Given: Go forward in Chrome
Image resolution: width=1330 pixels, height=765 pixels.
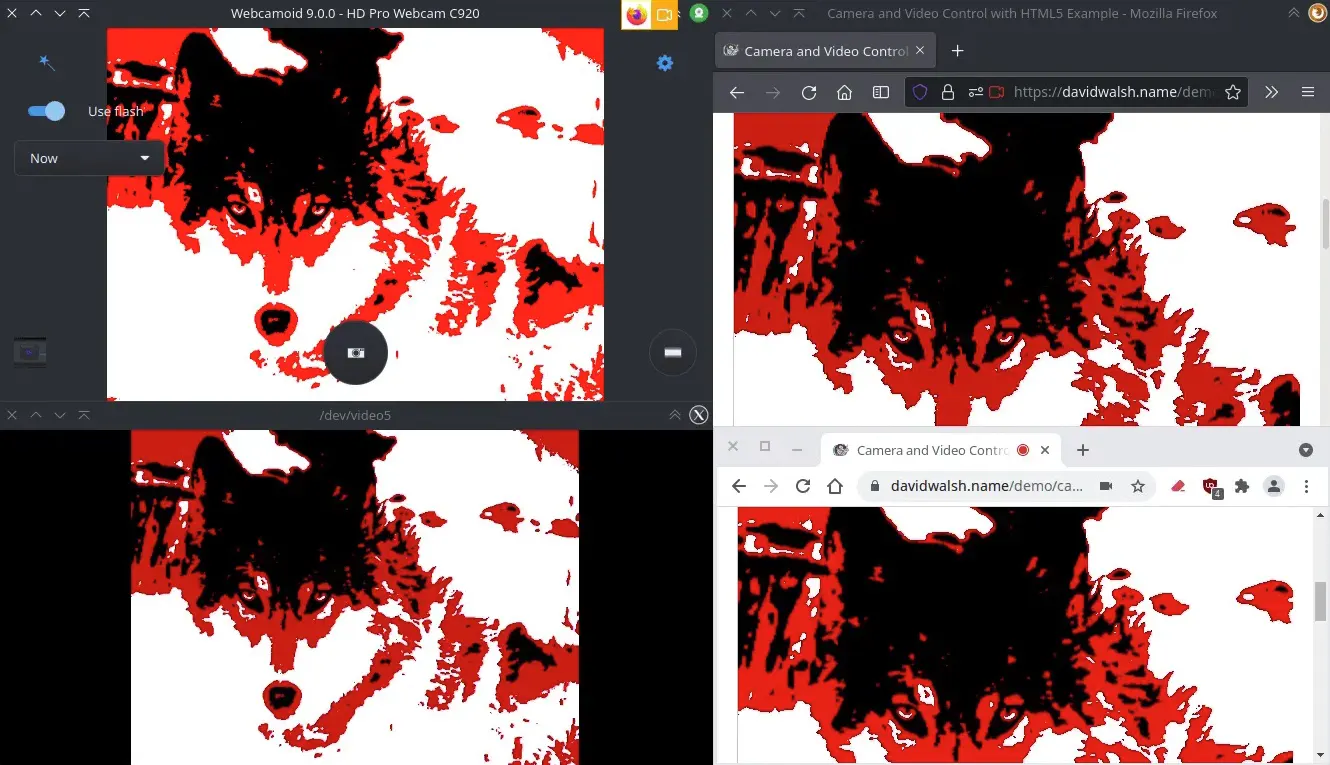Looking at the screenshot, I should [771, 486].
